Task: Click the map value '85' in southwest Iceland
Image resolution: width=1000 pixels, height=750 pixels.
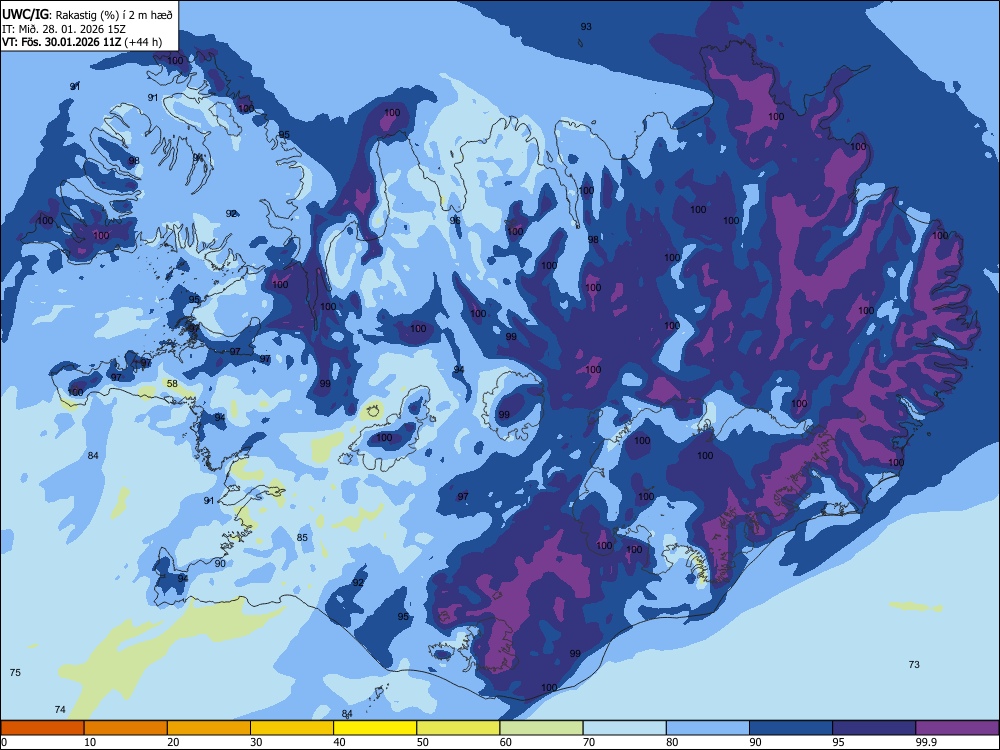Action: pos(302,538)
